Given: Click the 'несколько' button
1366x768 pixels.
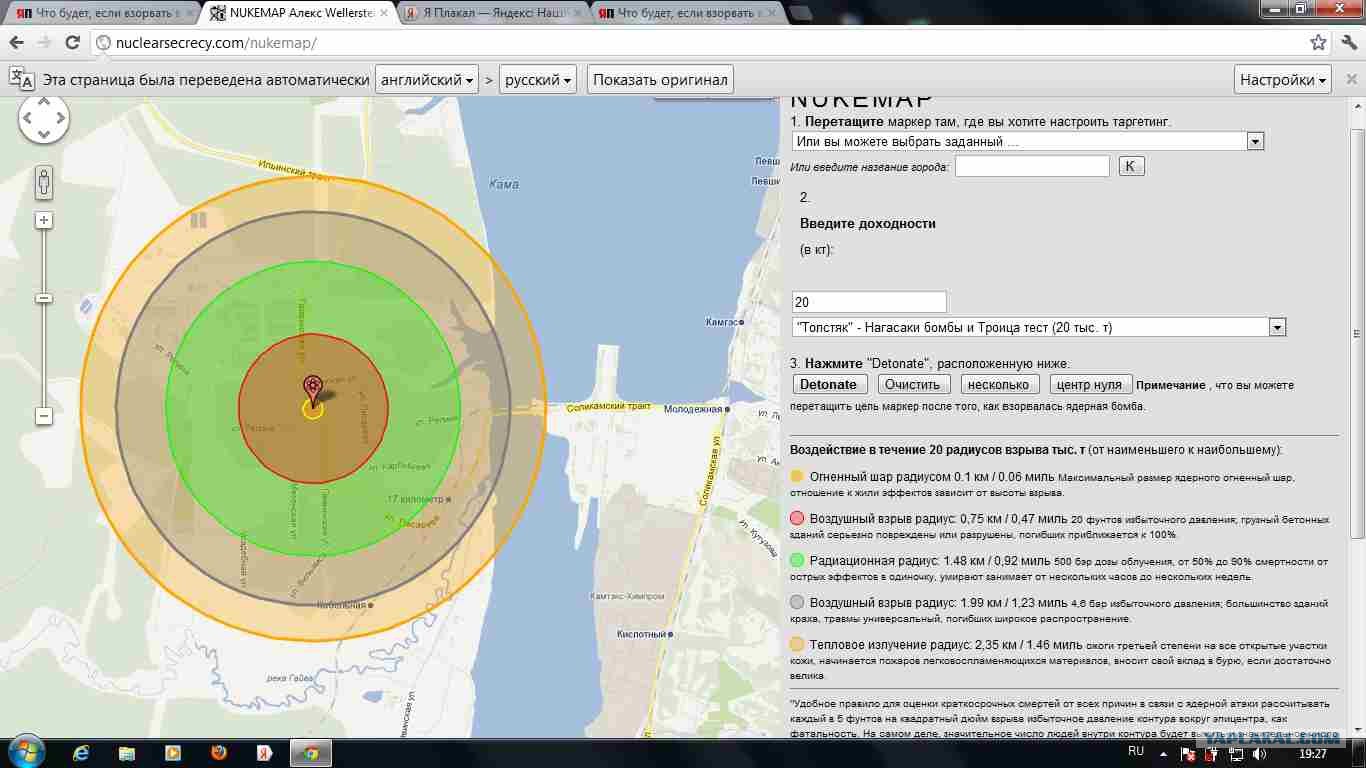Looking at the screenshot, I should pos(999,384).
